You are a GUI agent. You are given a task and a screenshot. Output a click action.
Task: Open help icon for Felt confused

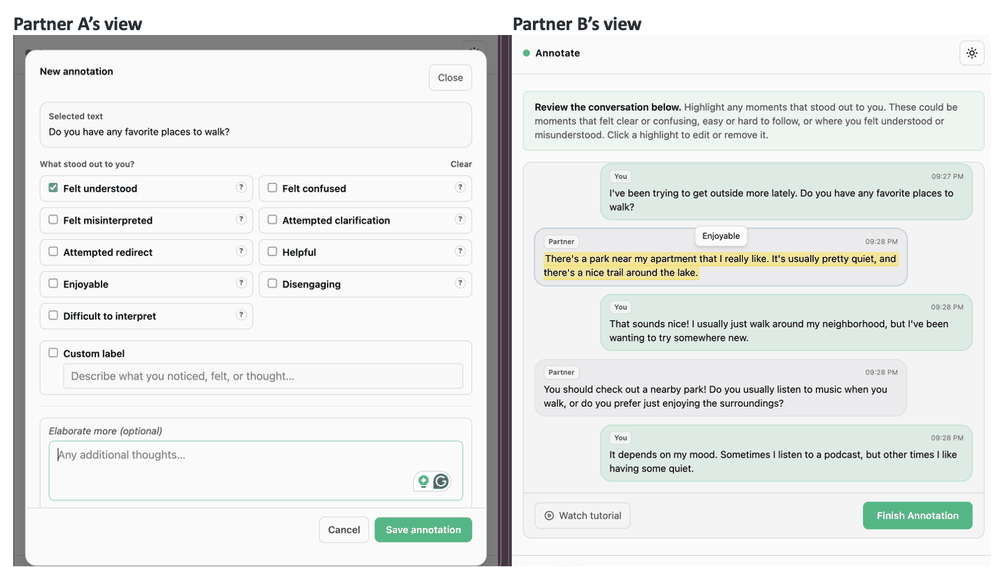tap(460, 187)
